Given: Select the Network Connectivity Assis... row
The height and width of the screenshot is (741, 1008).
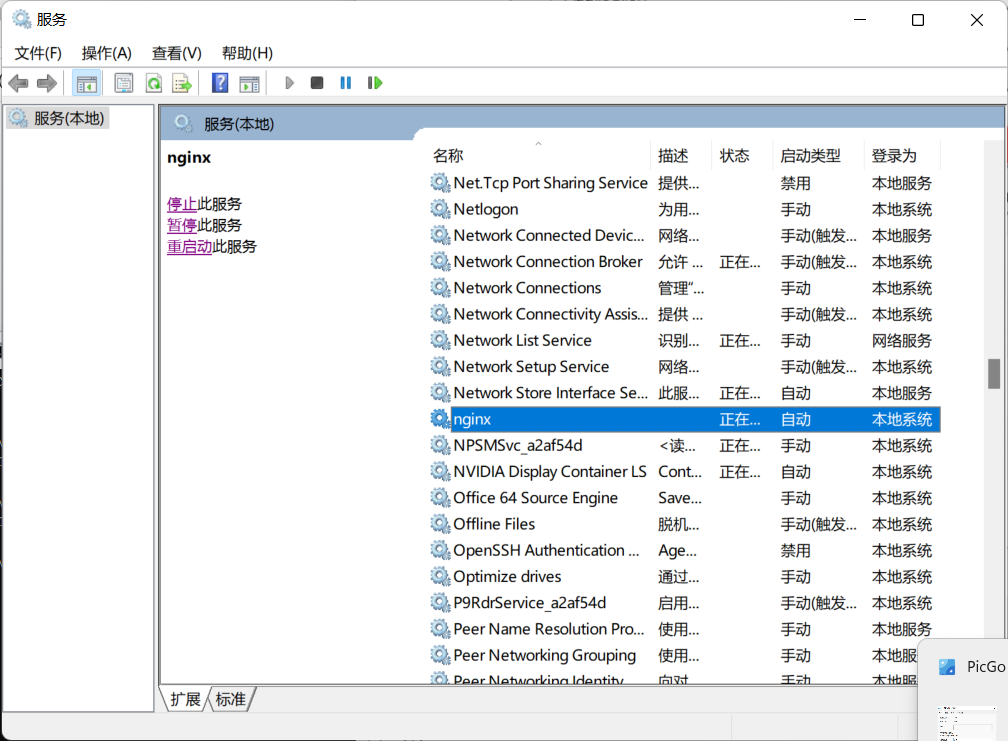Looking at the screenshot, I should 685,314.
